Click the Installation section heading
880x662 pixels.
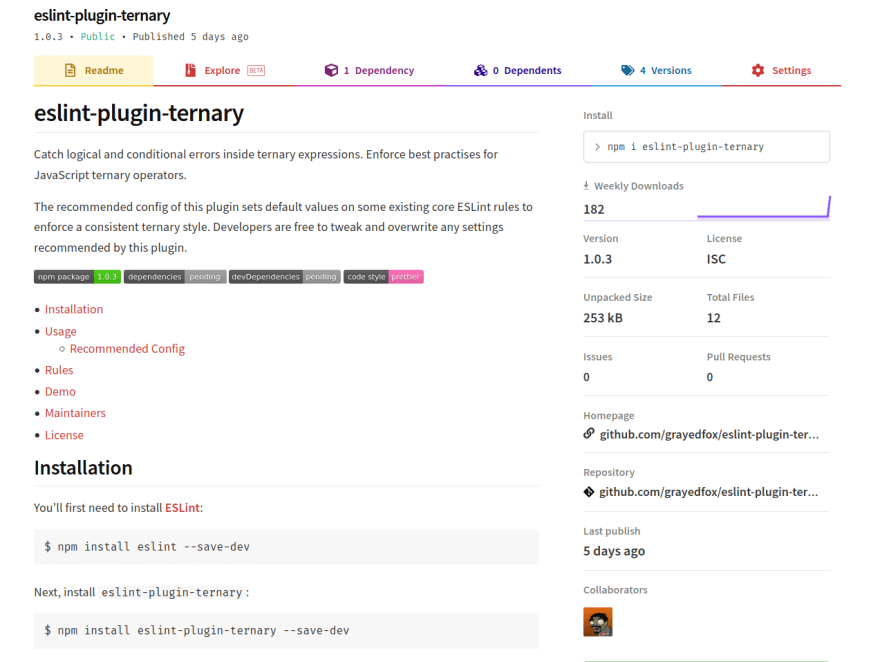pos(83,468)
